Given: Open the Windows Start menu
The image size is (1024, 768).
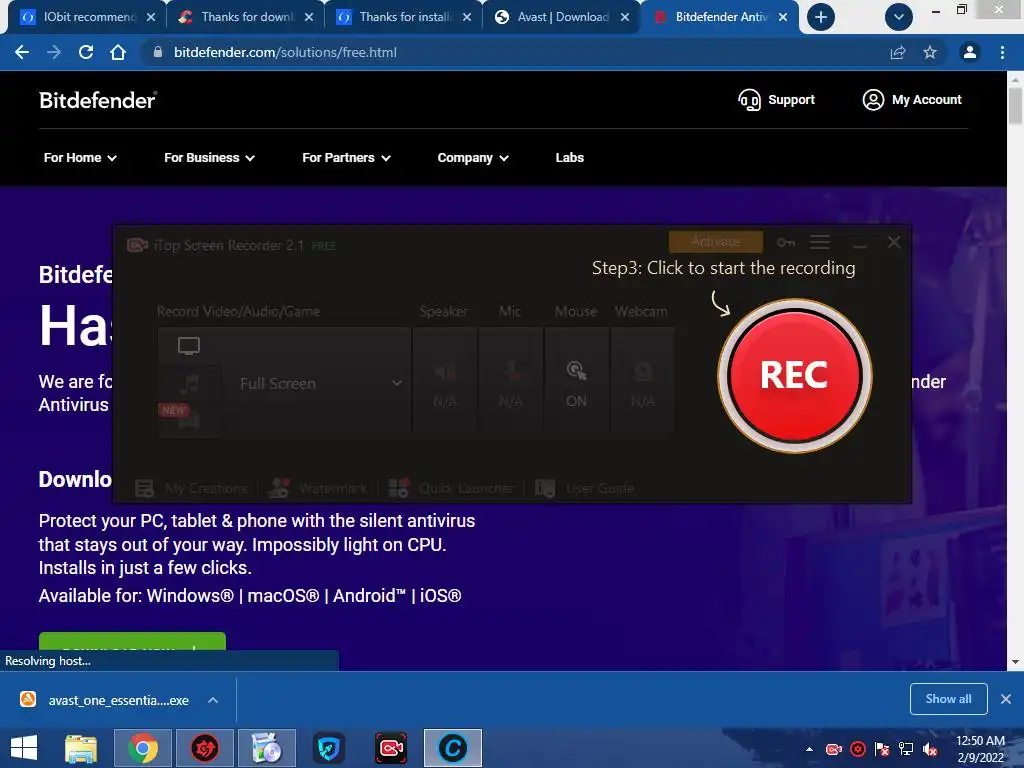Looking at the screenshot, I should point(24,748).
